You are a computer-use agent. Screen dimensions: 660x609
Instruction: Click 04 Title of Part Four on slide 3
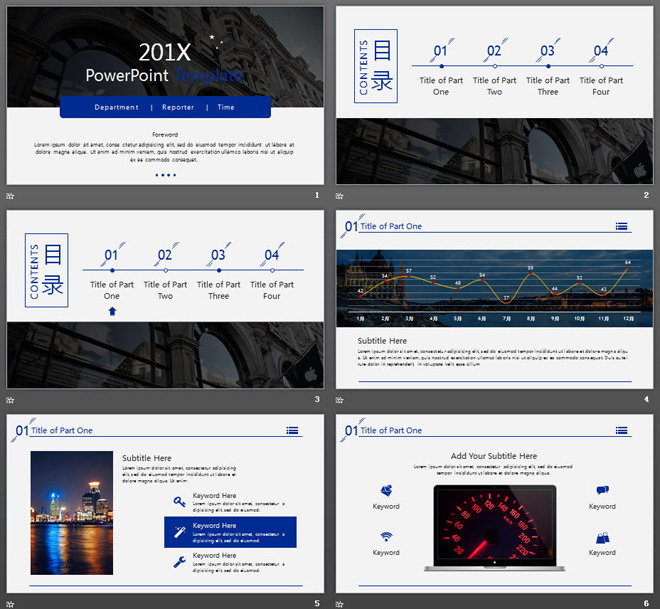tap(272, 271)
